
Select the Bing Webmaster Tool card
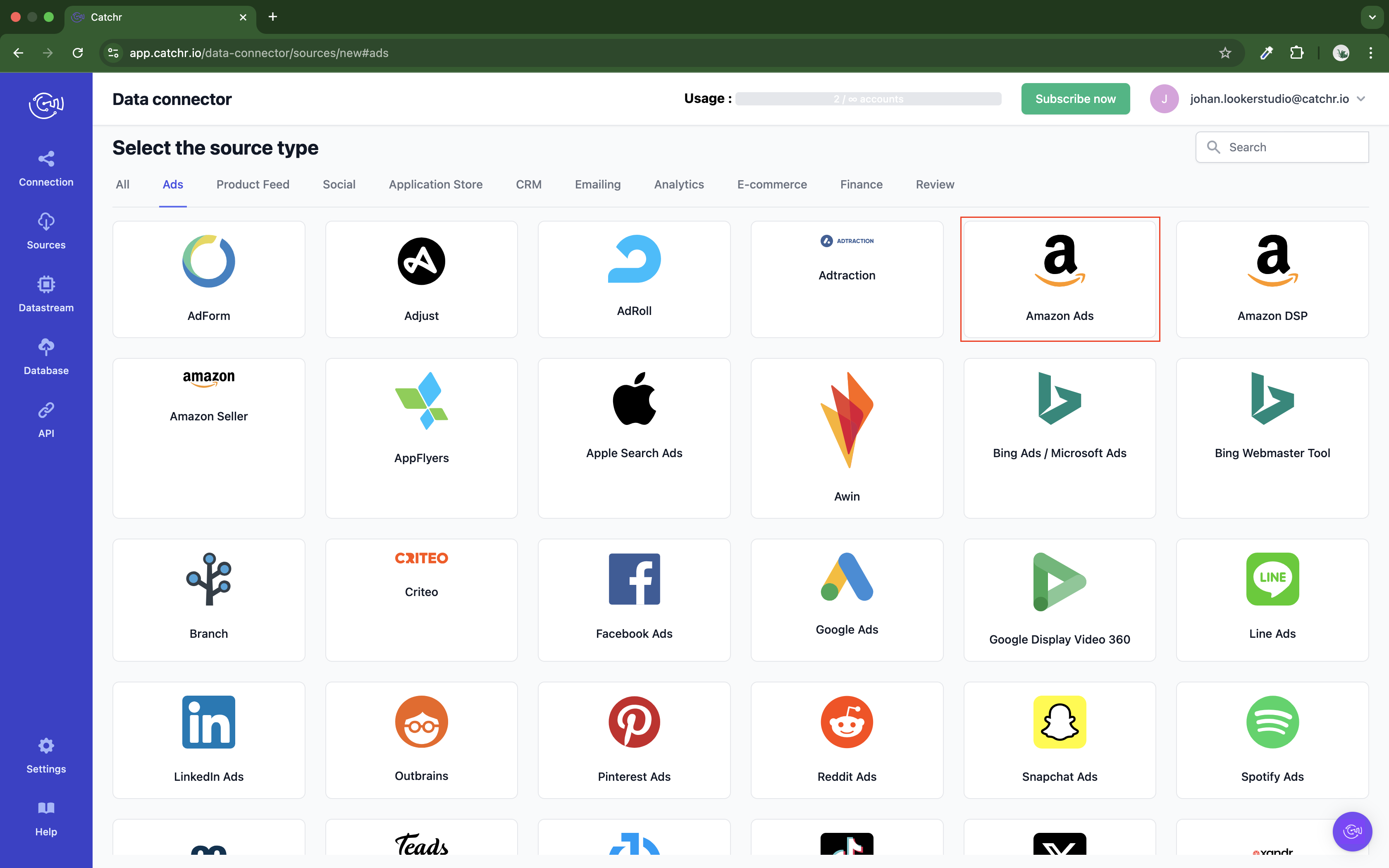click(1272, 439)
